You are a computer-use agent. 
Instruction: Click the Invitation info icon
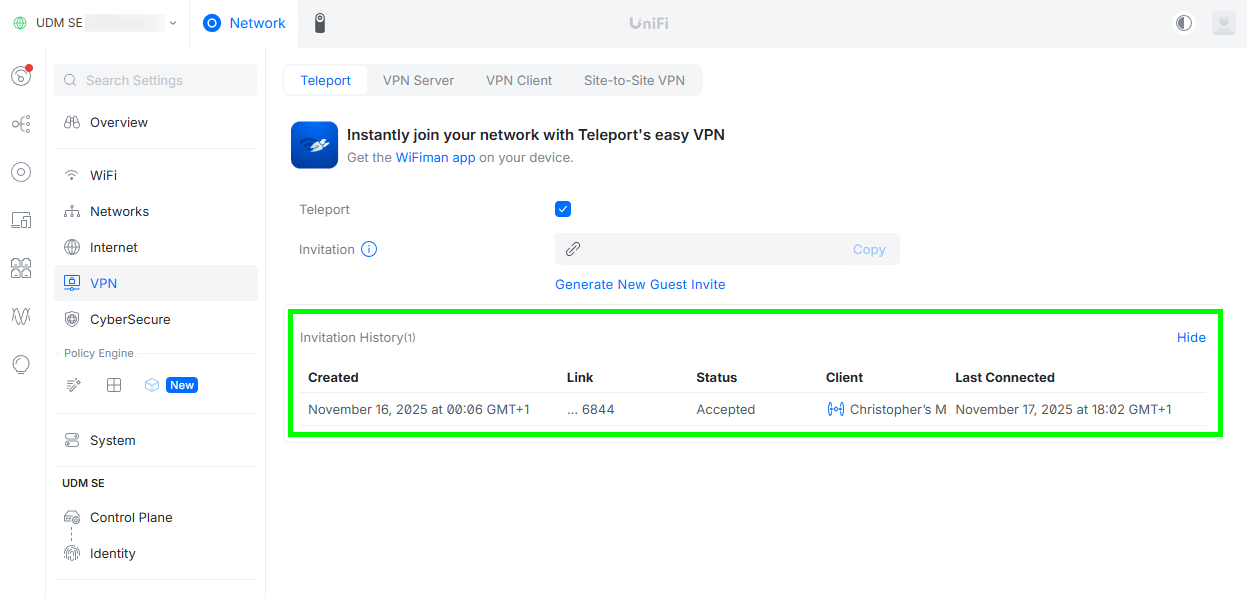click(x=369, y=249)
